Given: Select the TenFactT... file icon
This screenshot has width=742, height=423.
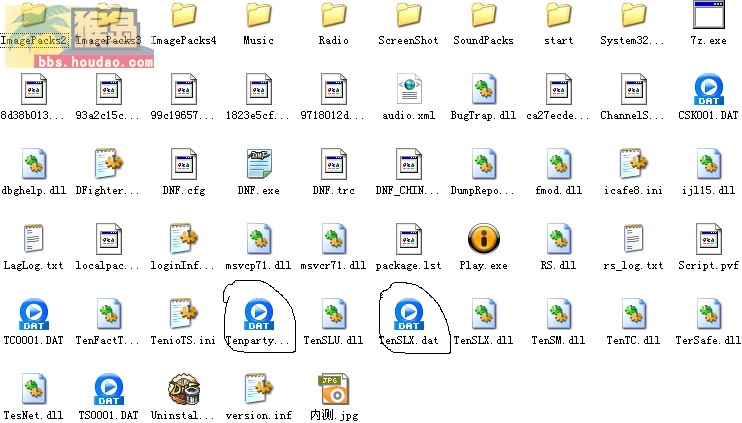Looking at the screenshot, I should (108, 314).
